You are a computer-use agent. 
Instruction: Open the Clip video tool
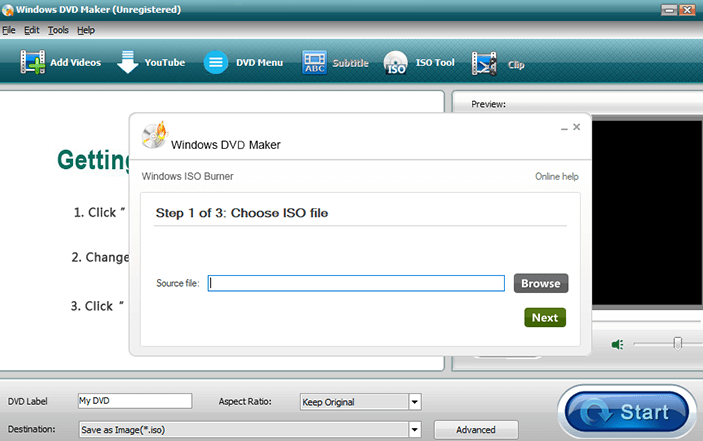pyautogui.click(x=485, y=63)
